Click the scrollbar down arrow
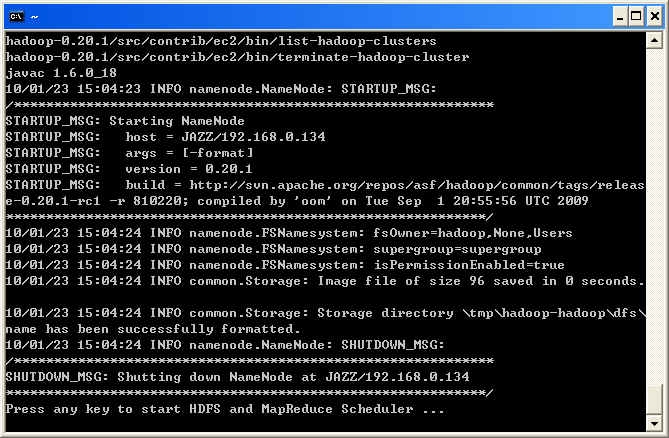The height and width of the screenshot is (438, 669). 654,423
